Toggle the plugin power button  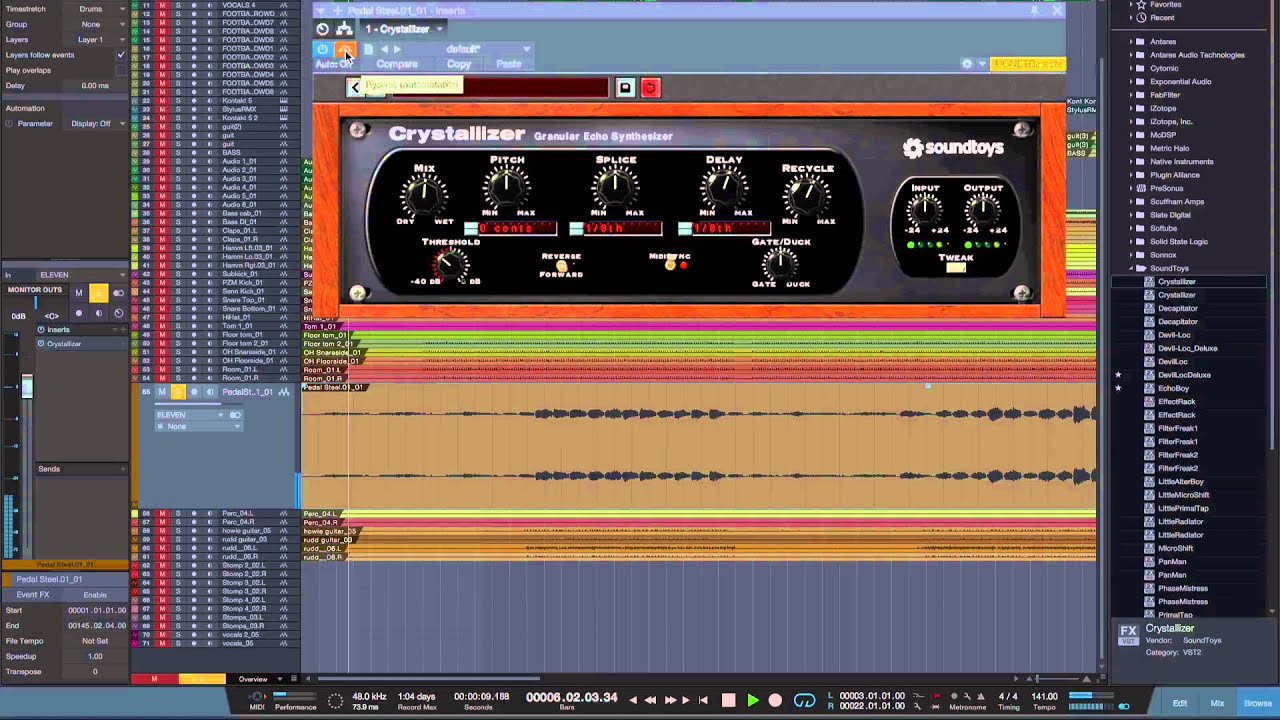tap(322, 49)
